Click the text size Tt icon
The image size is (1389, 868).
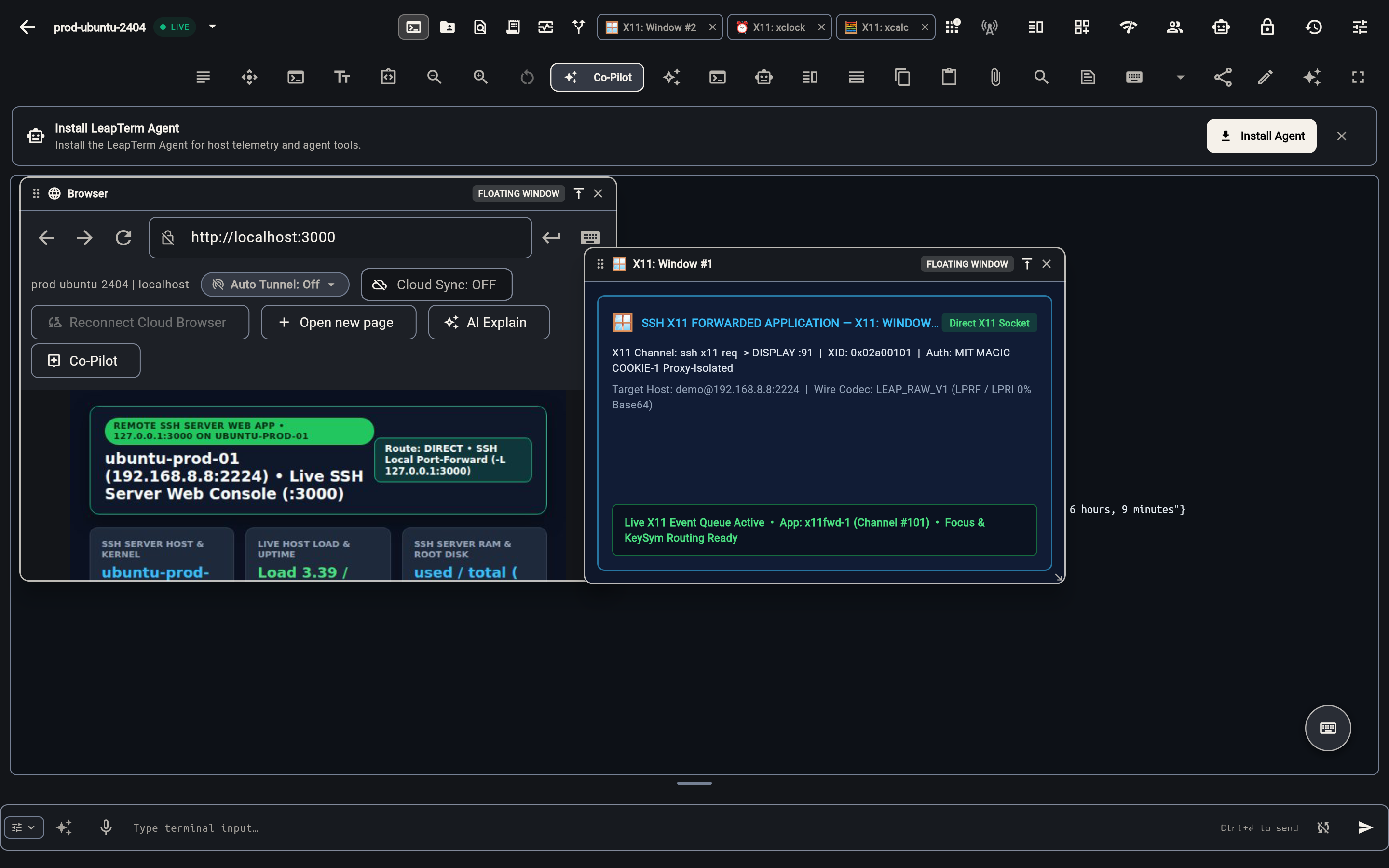[x=342, y=77]
